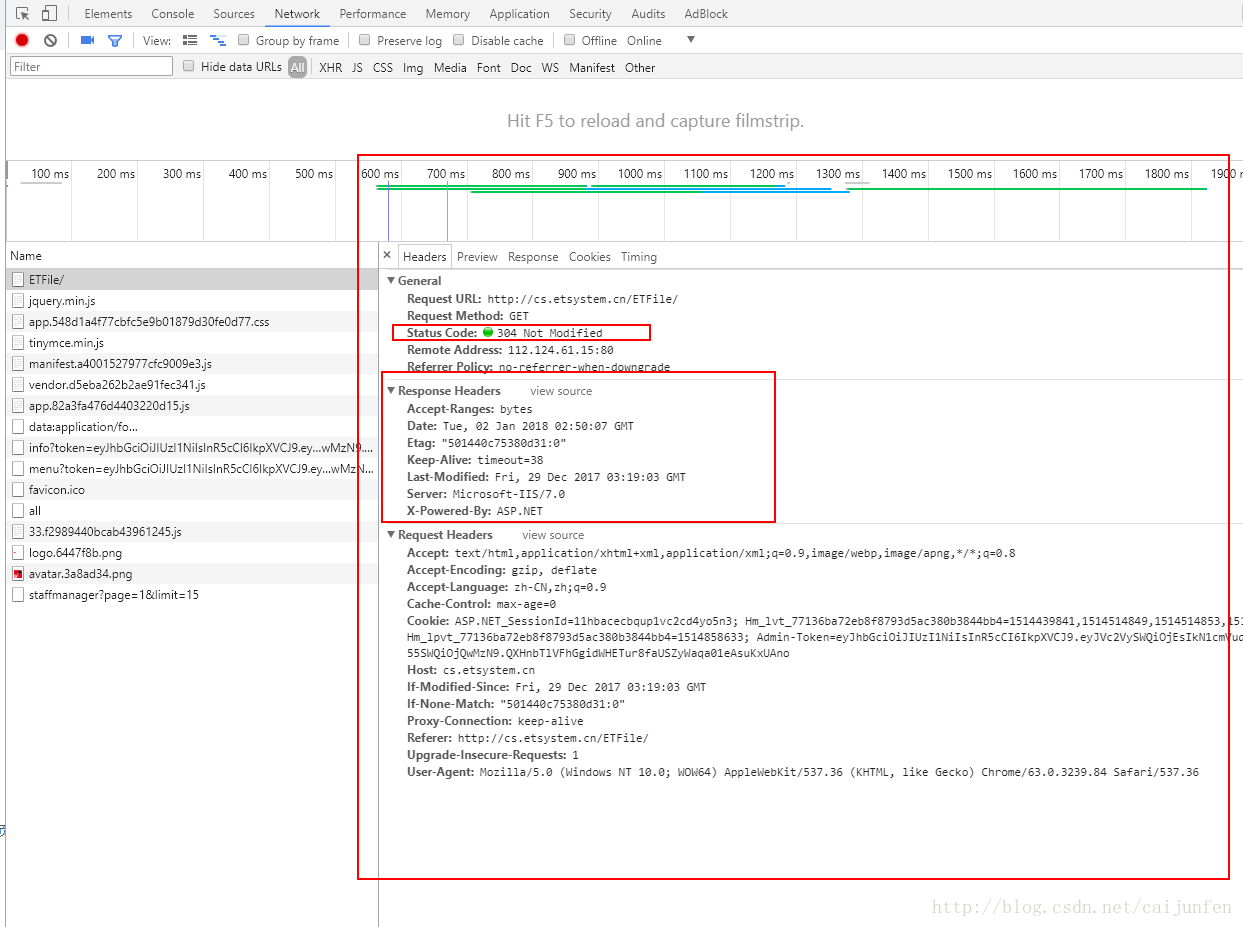Open the Elements panel tab
The width and height of the screenshot is (1243, 927).
coord(108,14)
